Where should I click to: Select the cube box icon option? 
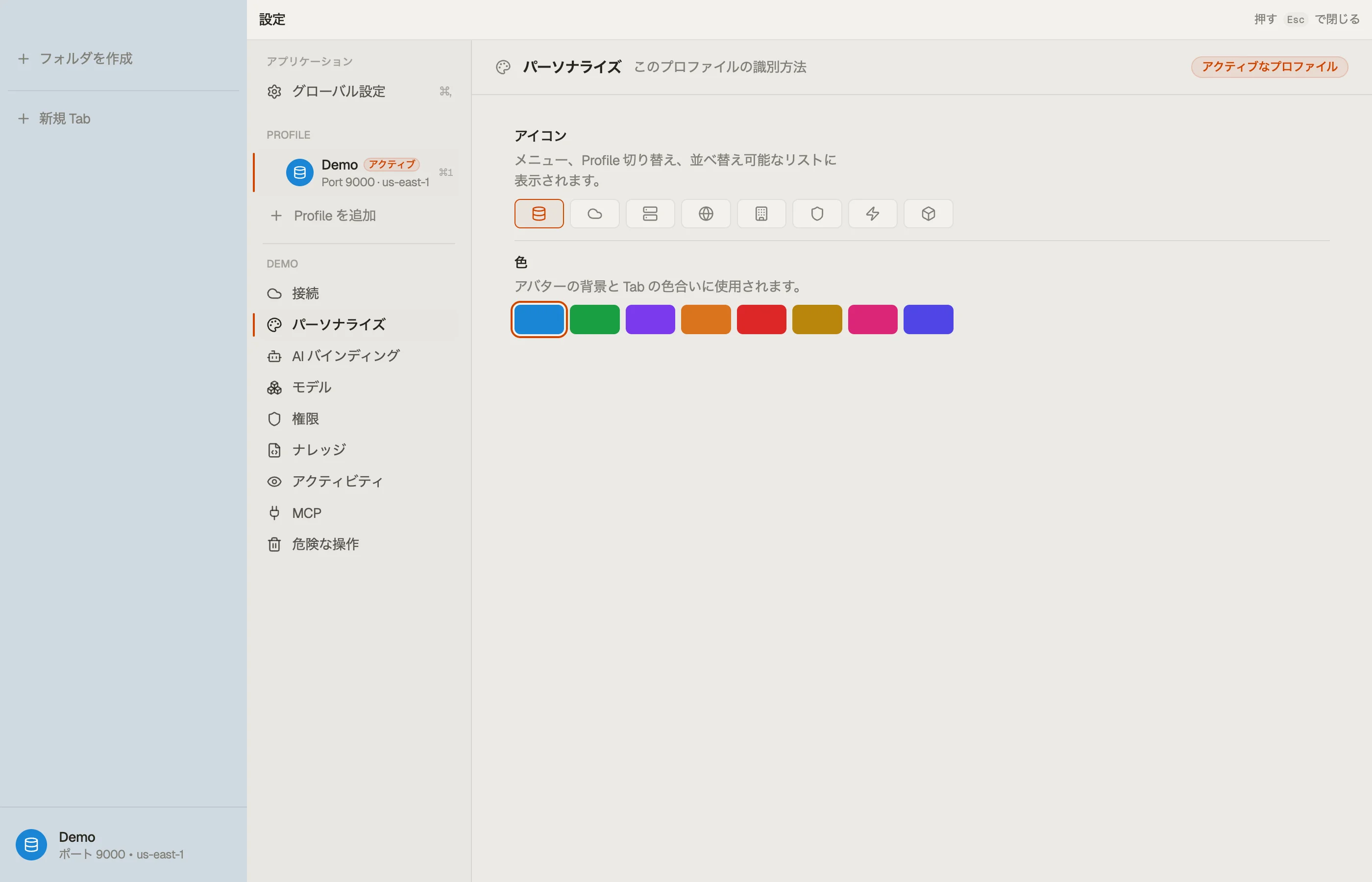coord(928,214)
